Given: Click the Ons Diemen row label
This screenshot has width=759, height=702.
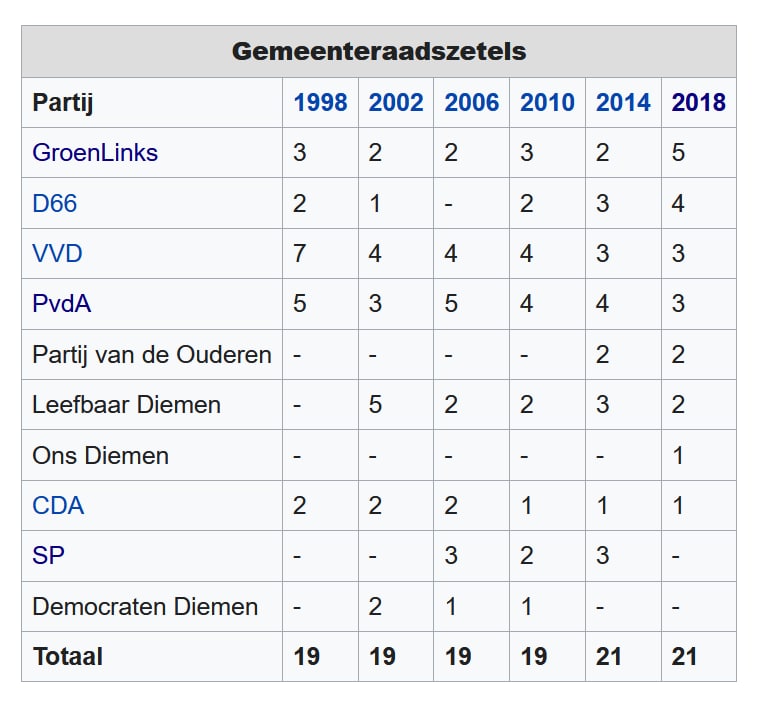Looking at the screenshot, I should [100, 456].
